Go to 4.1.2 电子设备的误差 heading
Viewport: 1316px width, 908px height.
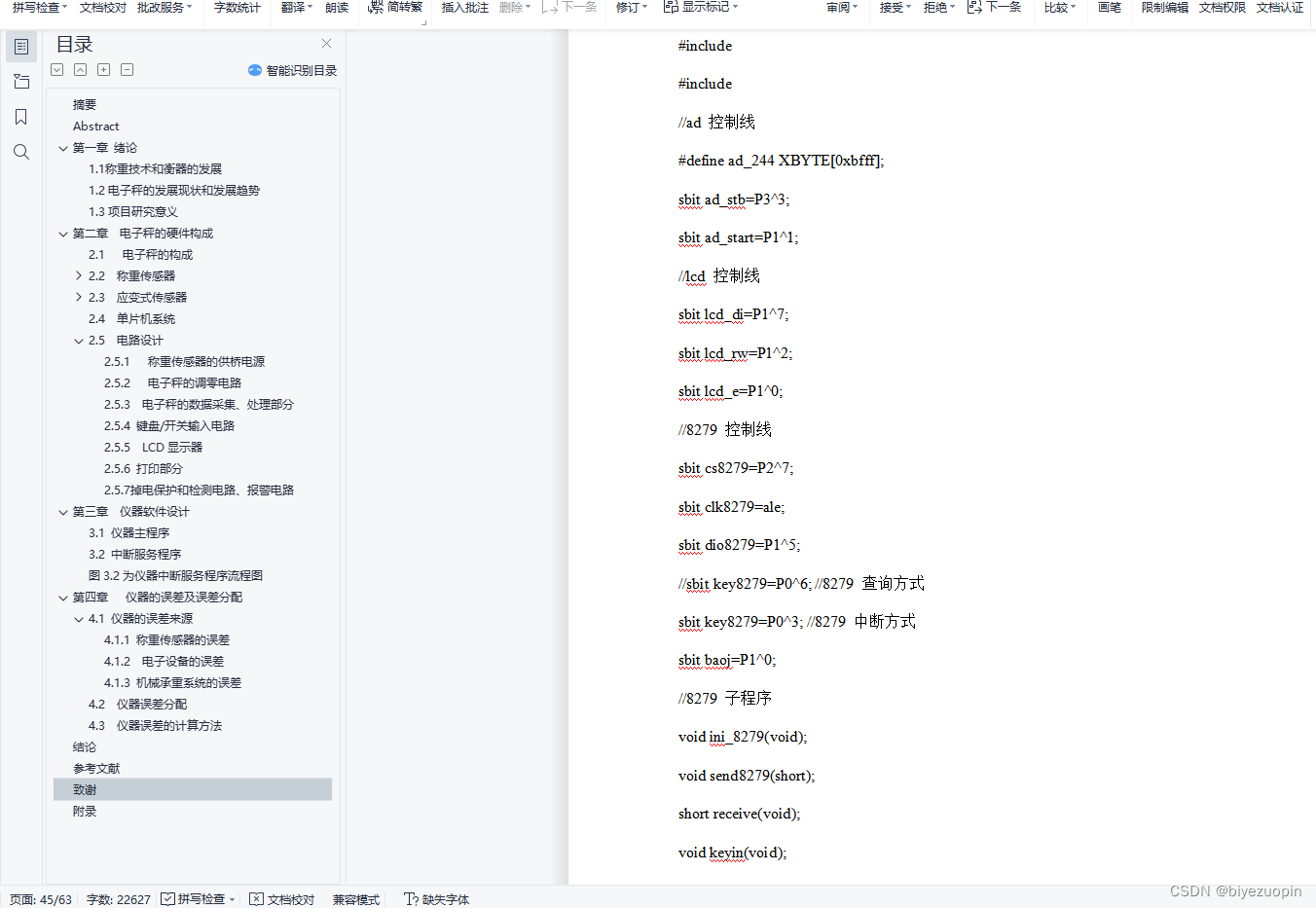tap(164, 662)
